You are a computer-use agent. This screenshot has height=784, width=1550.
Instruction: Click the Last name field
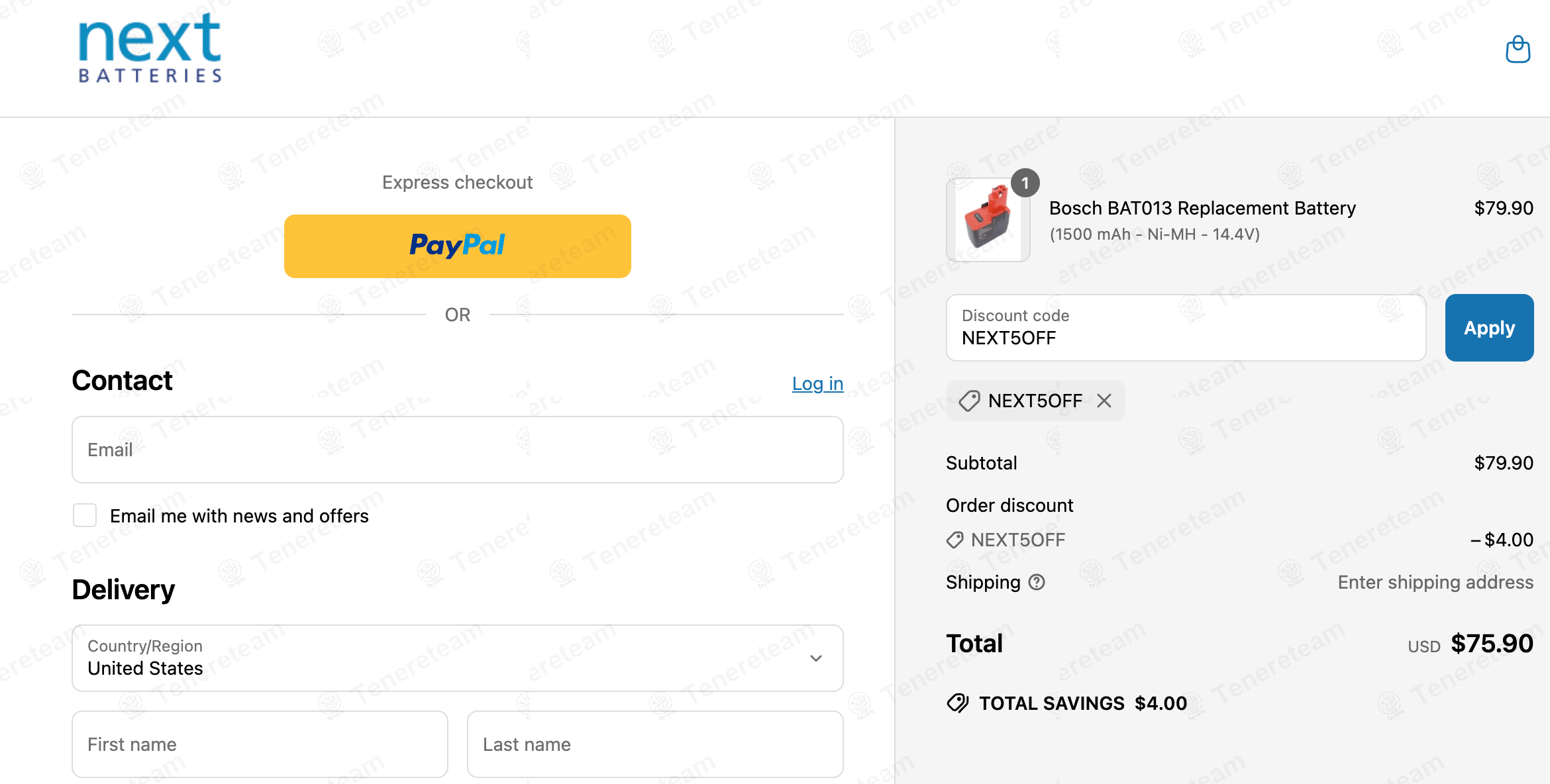tap(654, 744)
